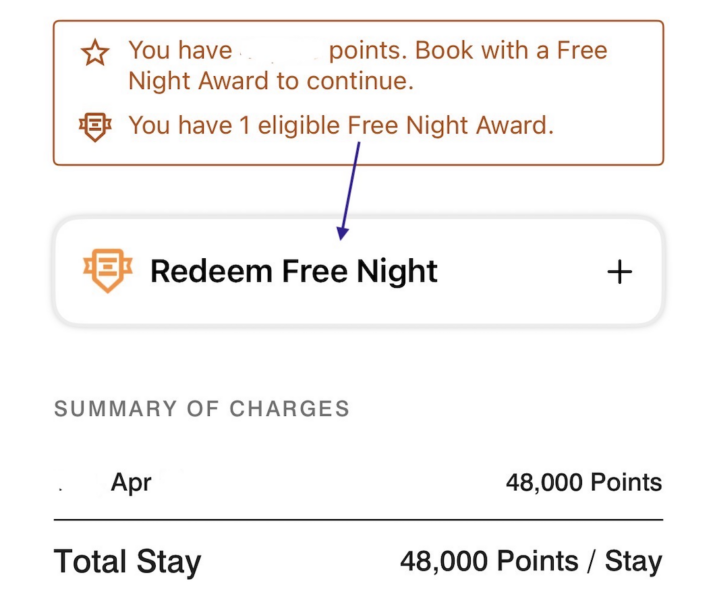Click the Total Stay label
Image resolution: width=715 pixels, height=600 pixels.
(127, 561)
